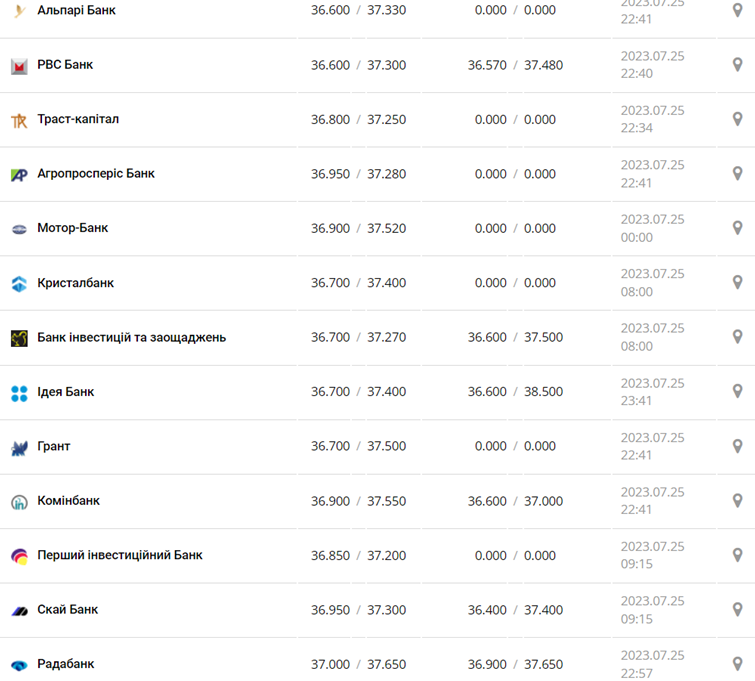The image size is (755, 681).
Task: Click the Мотор-Банк name link
Action: click(x=72, y=228)
